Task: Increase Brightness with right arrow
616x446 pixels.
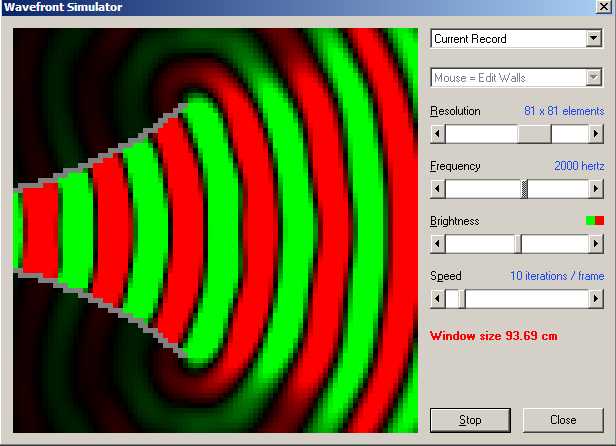Action: [596, 244]
